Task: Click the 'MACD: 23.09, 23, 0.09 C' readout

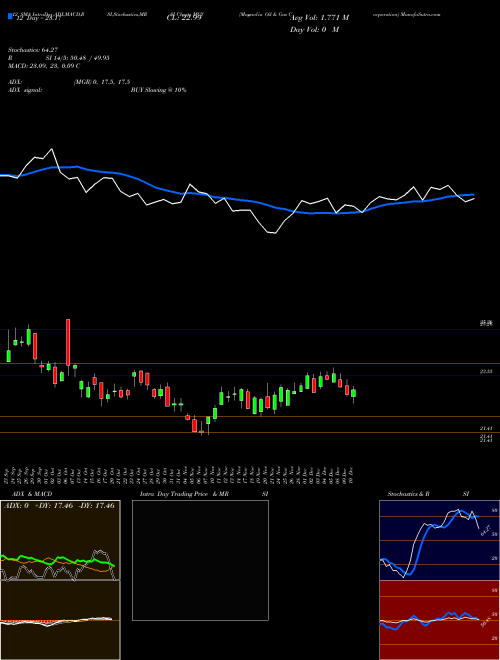Action: click(44, 66)
